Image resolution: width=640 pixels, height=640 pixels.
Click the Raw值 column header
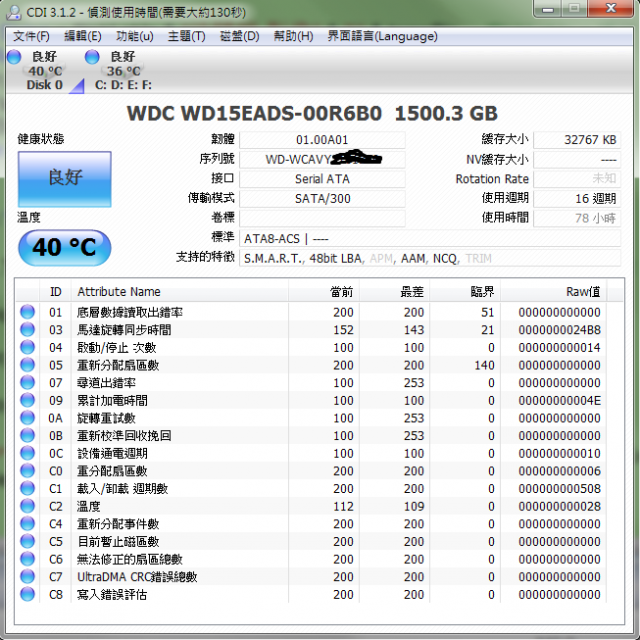[553, 291]
